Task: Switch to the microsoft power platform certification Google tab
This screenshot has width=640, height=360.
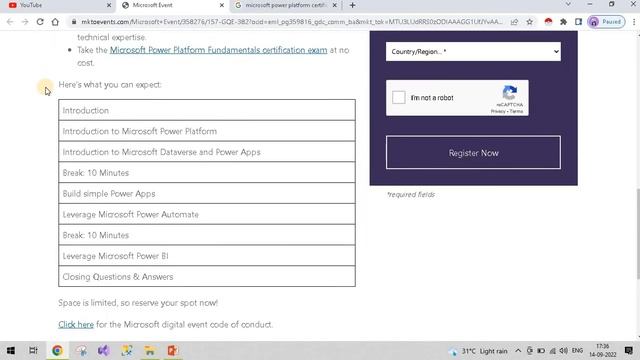Action: pyautogui.click(x=285, y=5)
